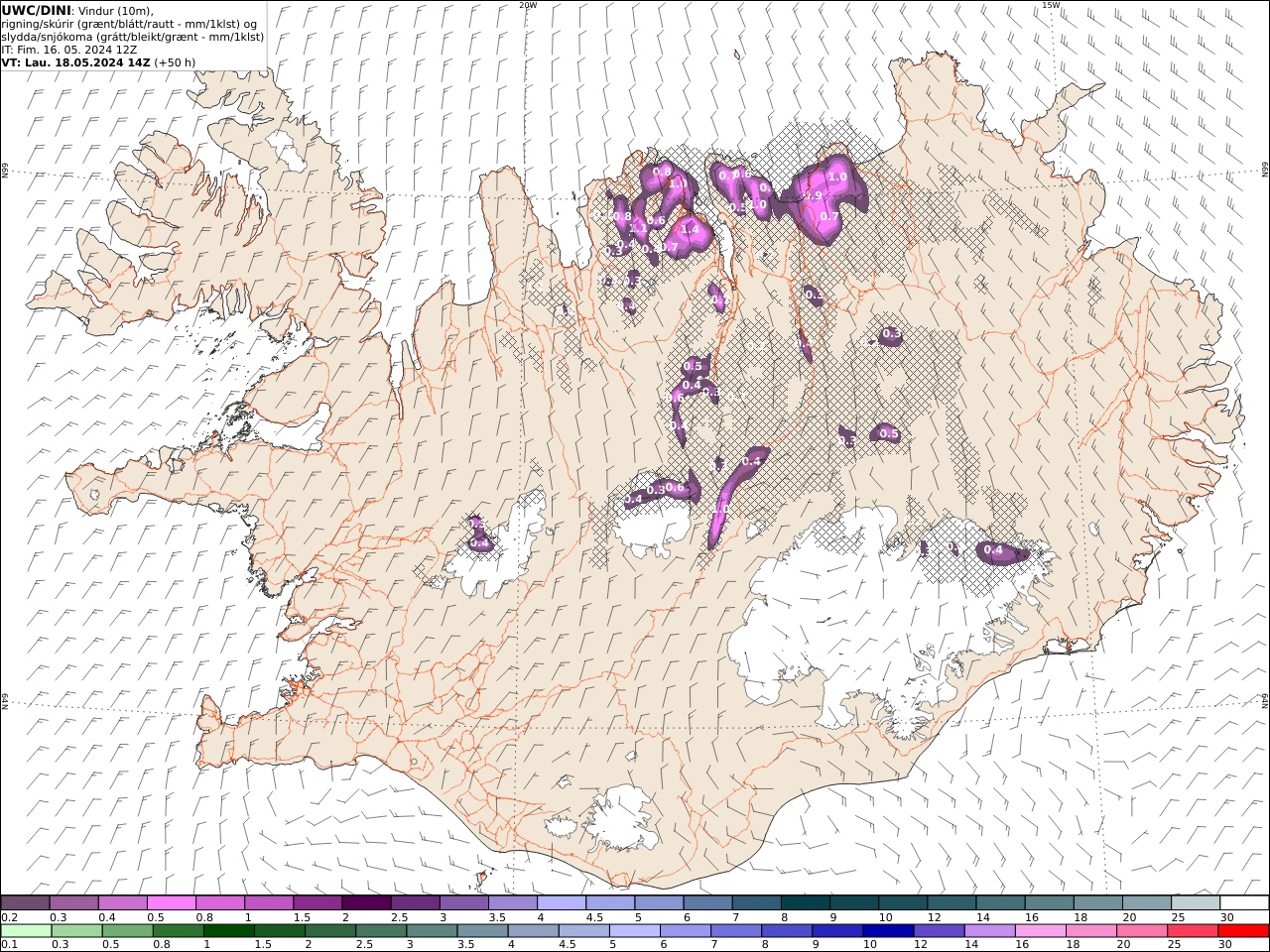Pick pale green swatch between 0.1 and 0.3, bottom row
Viewport: 1270px width, 952px height.
(26, 931)
